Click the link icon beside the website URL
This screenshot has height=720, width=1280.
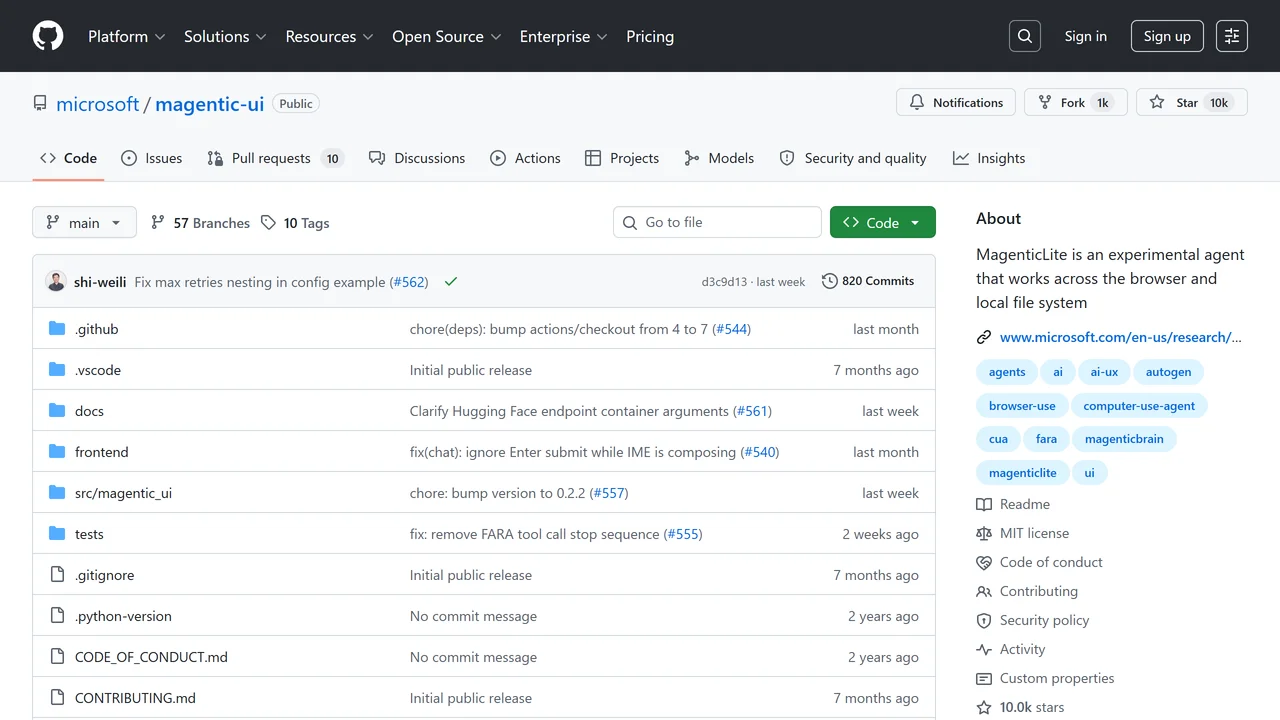984,337
